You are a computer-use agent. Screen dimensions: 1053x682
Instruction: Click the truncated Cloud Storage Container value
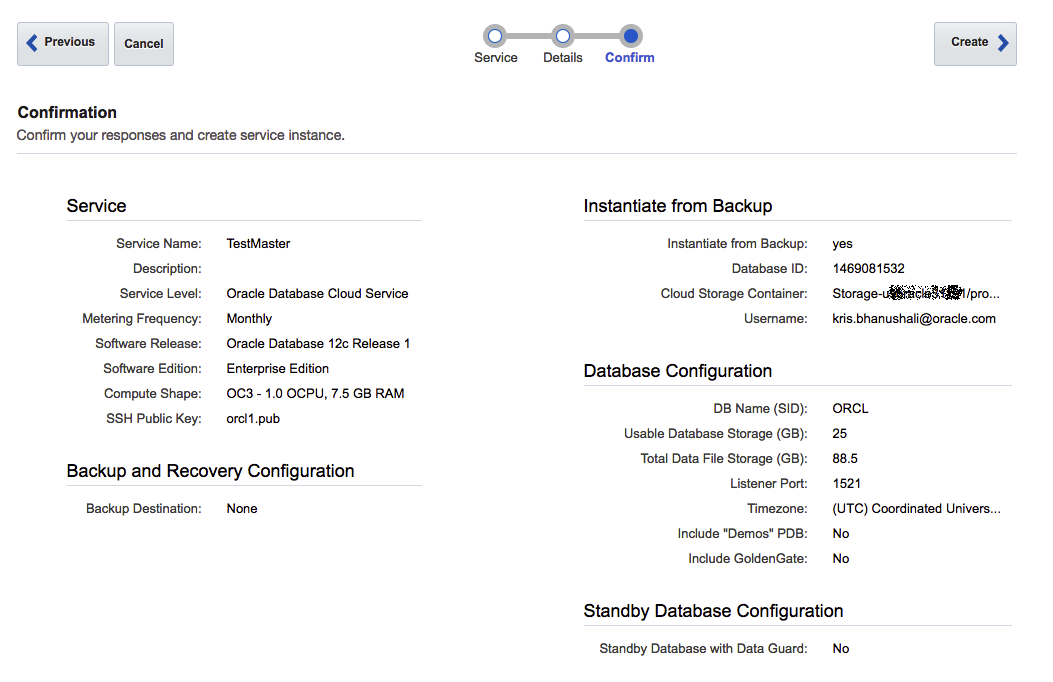pyautogui.click(x=915, y=294)
